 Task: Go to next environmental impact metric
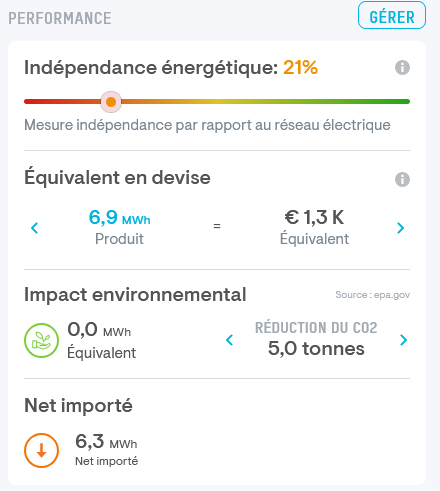coord(403,340)
